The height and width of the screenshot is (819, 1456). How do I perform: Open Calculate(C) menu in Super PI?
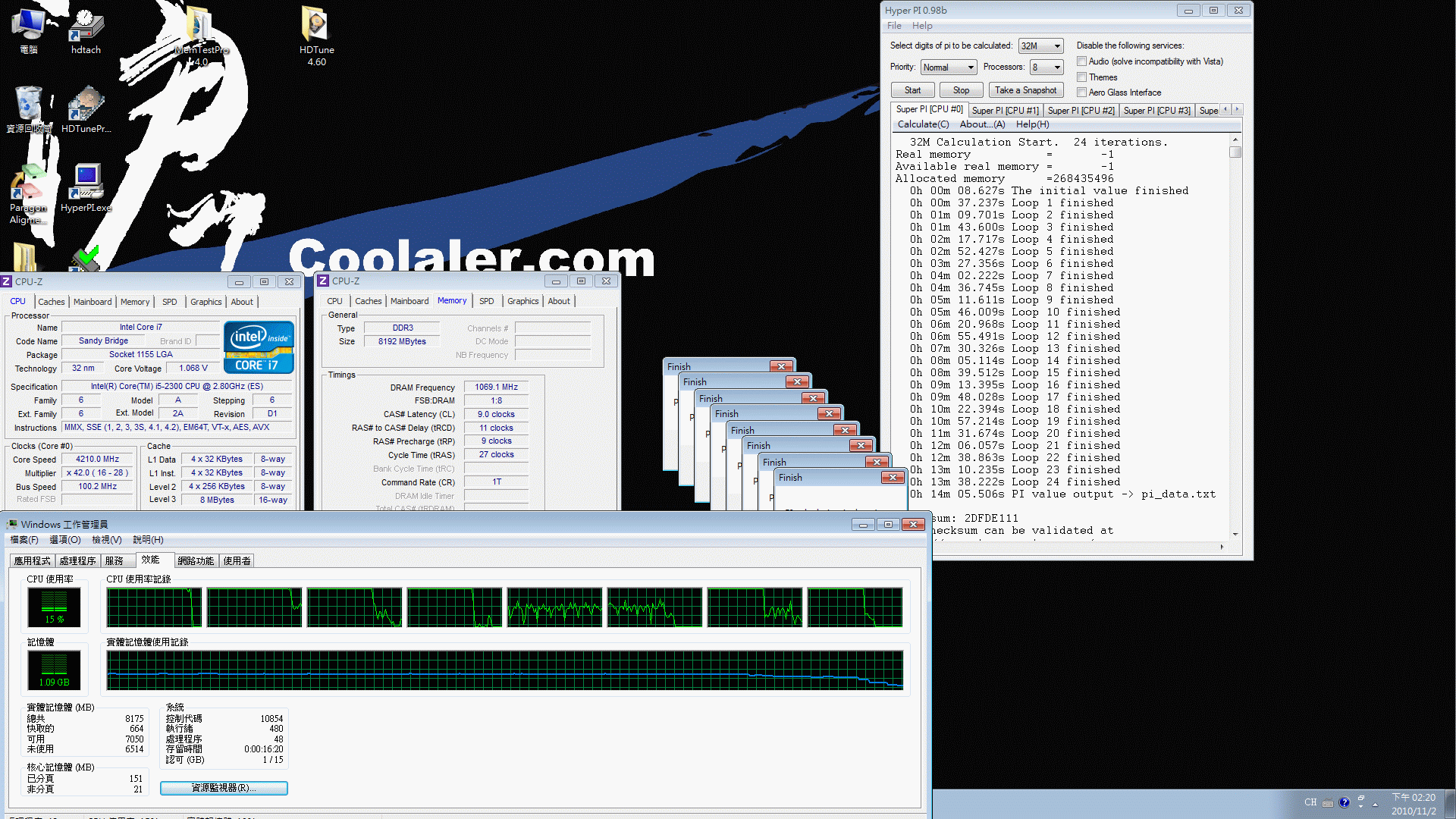pyautogui.click(x=923, y=124)
